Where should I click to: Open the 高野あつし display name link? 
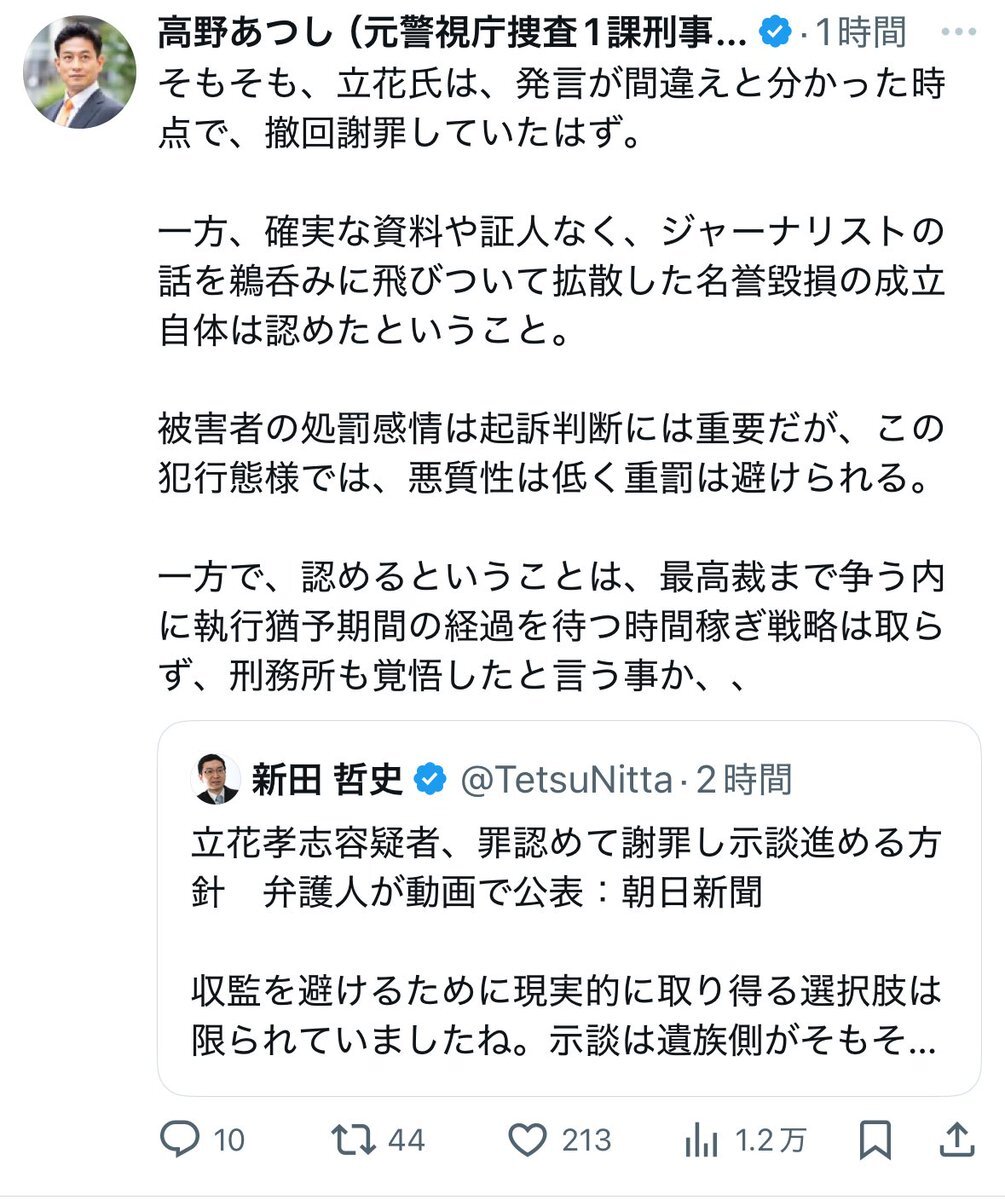pos(452,32)
